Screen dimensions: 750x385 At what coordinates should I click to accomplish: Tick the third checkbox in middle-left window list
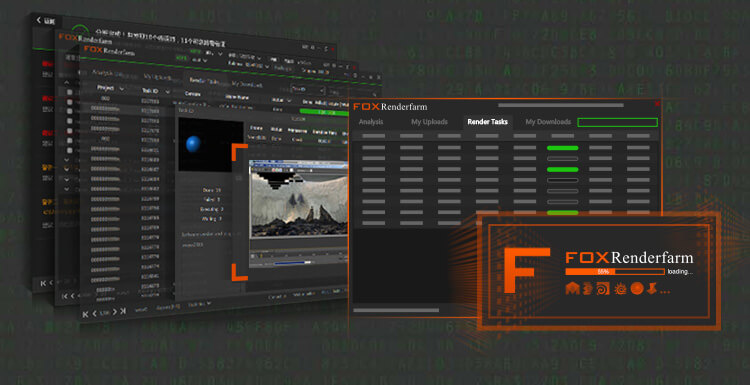point(70,111)
